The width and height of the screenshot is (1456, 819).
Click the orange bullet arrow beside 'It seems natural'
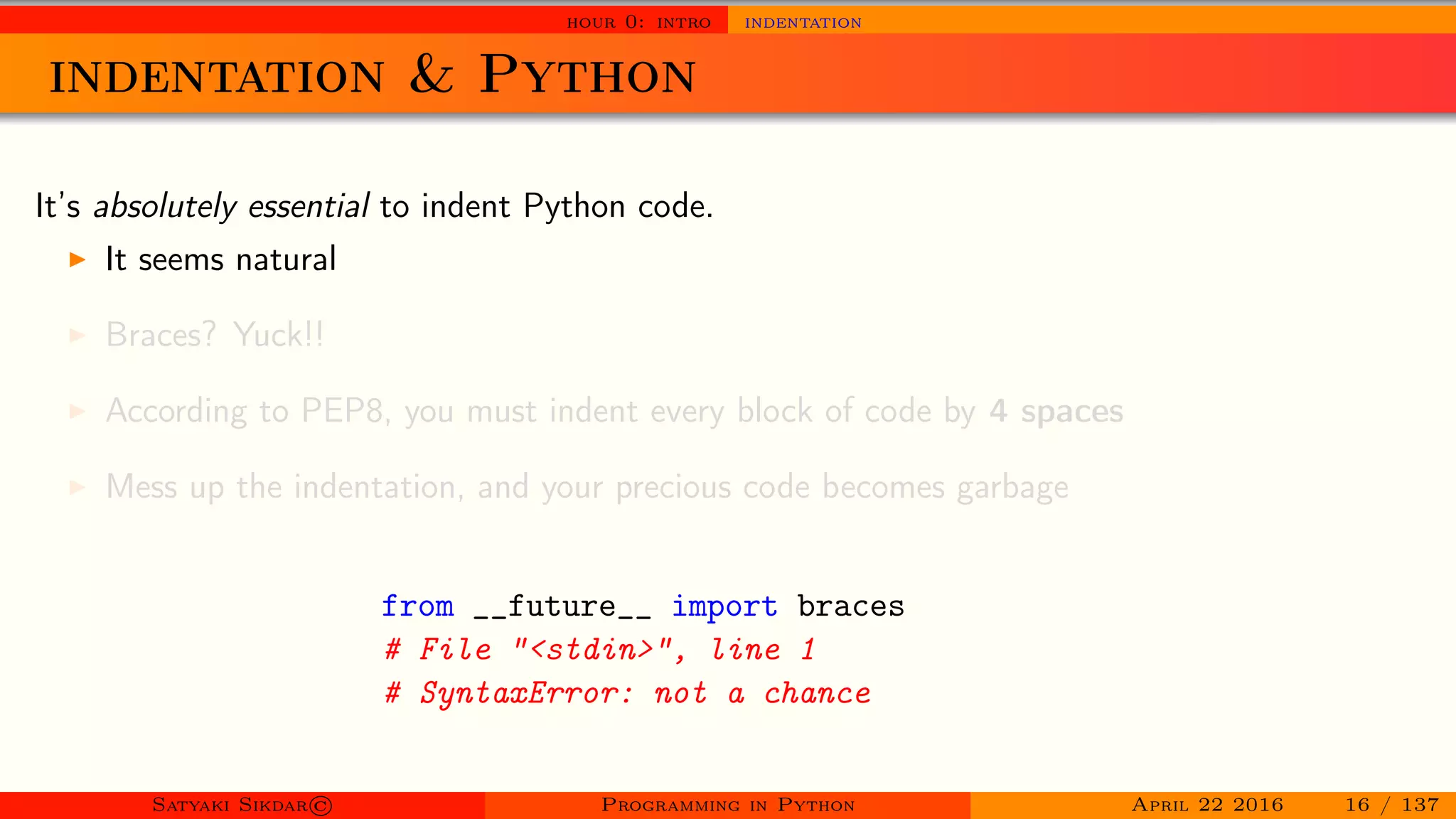click(77, 259)
